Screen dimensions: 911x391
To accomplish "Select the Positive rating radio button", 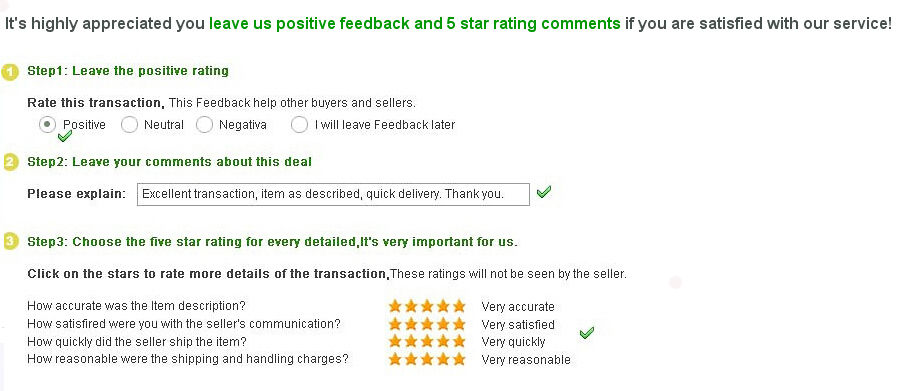I will (47, 124).
